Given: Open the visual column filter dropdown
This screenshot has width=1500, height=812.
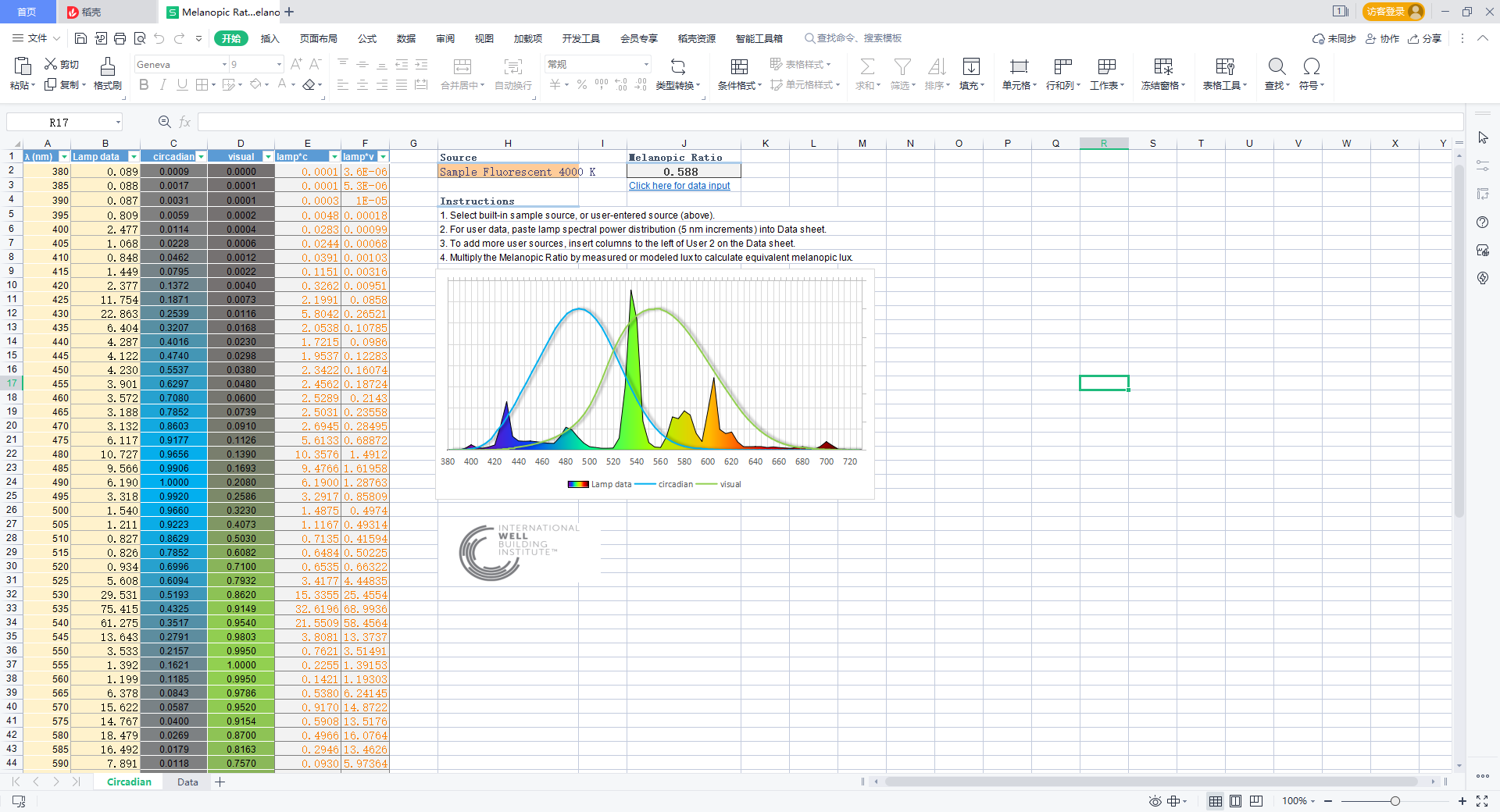Looking at the screenshot, I should coord(268,157).
